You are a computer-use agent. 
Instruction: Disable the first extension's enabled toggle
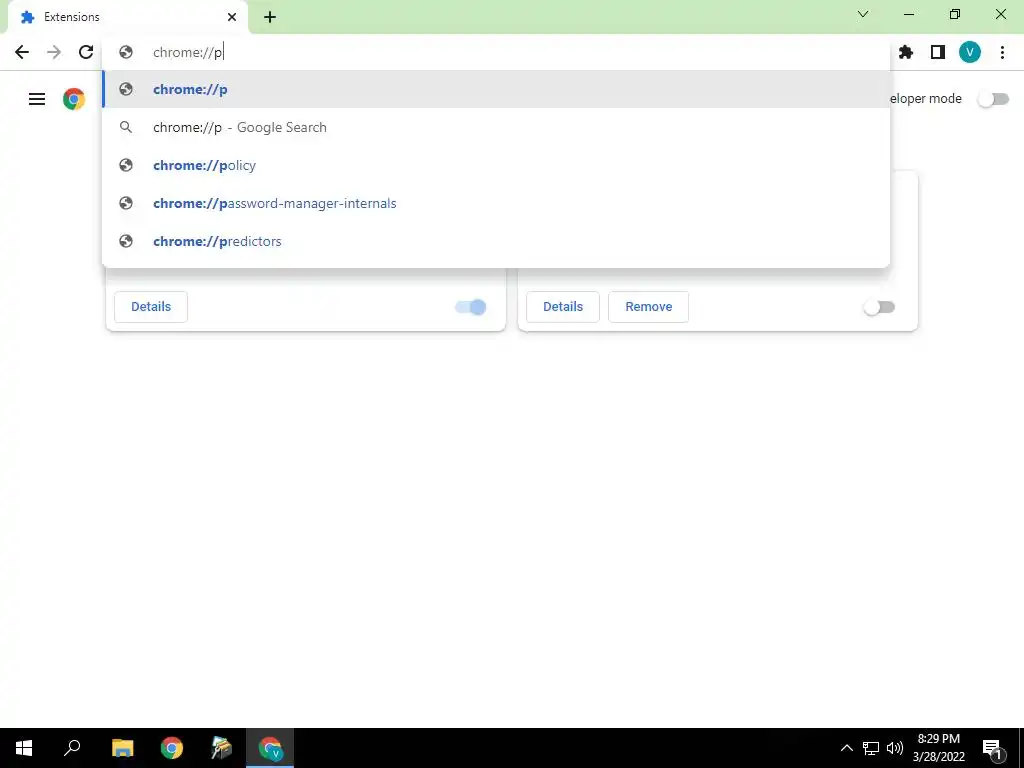(471, 307)
